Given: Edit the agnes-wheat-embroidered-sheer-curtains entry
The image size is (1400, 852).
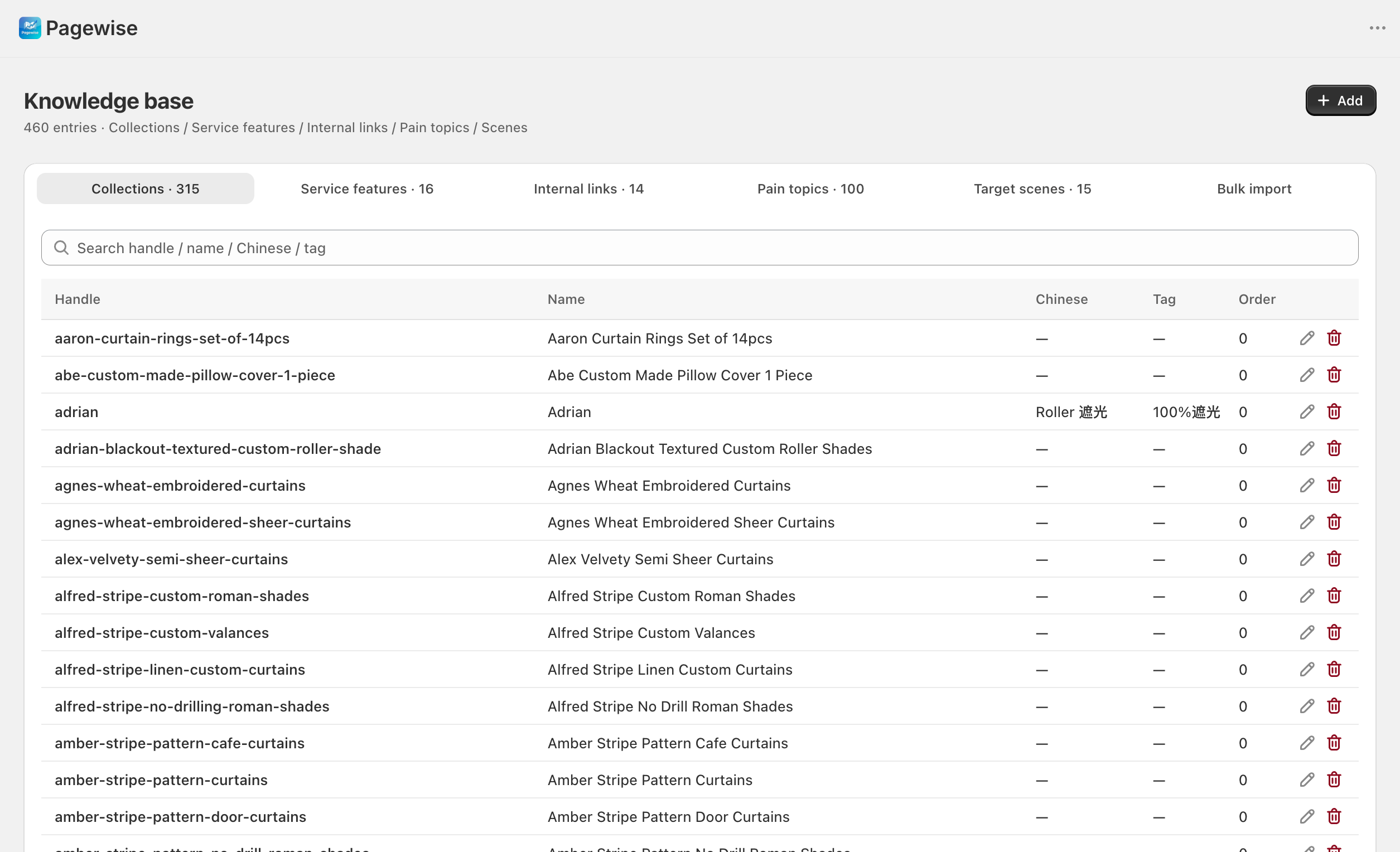Looking at the screenshot, I should point(1307,522).
